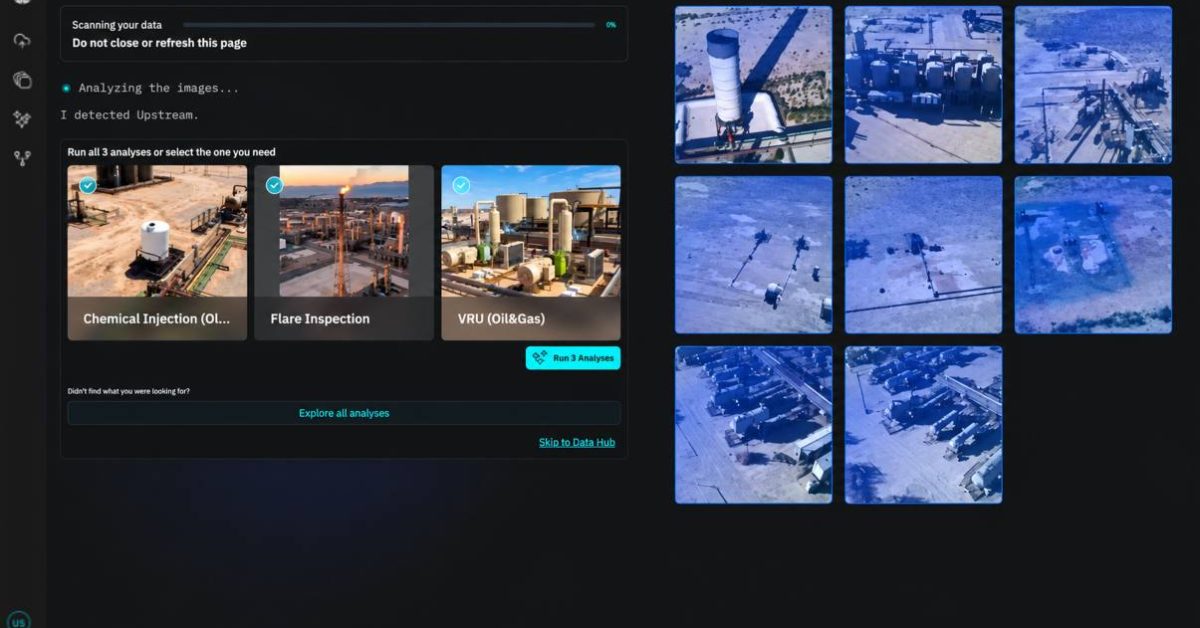Click 'Analyzing the images...' status text
The height and width of the screenshot is (628, 1200).
pyautogui.click(x=159, y=88)
